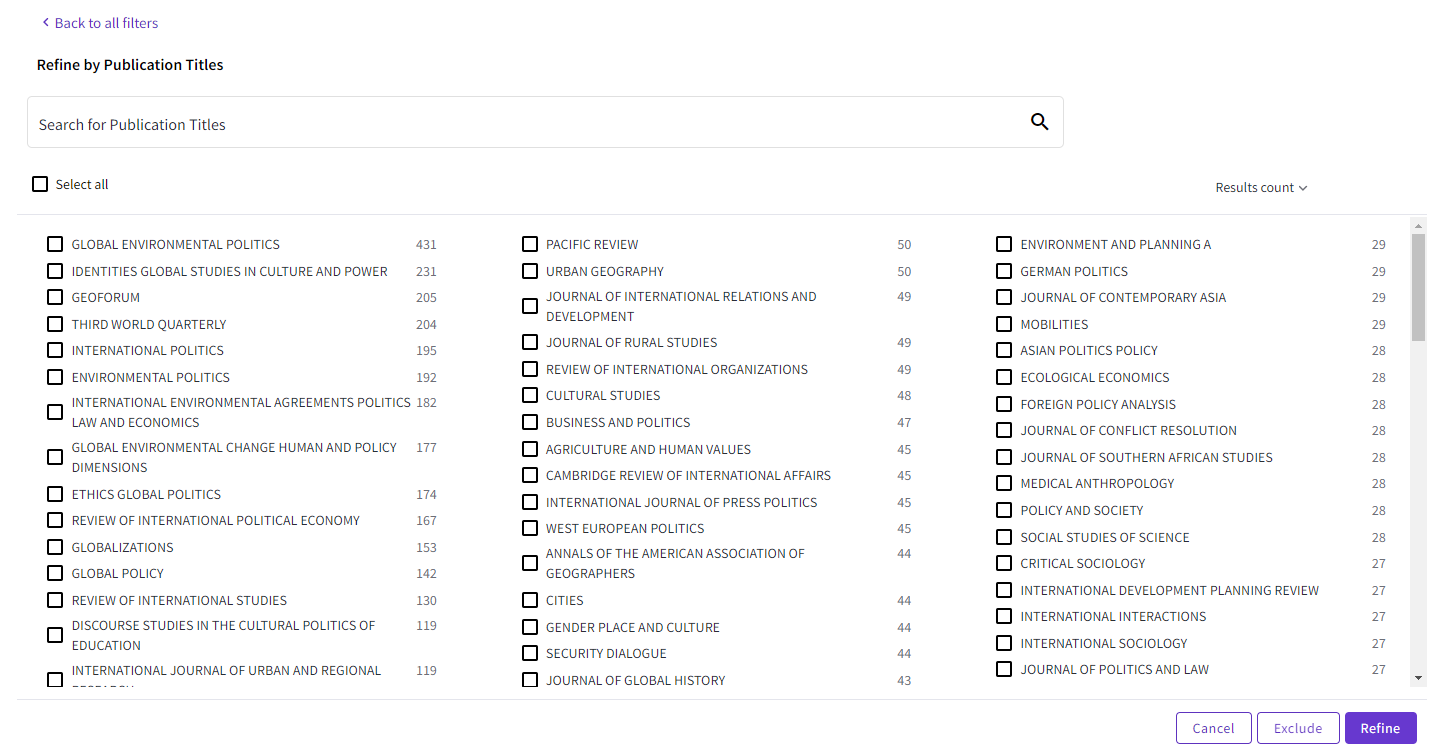Select MEDICAL ANTHROPOLOGY checkbox
Screen dimensions: 1441x755
pyautogui.click(x=1004, y=483)
